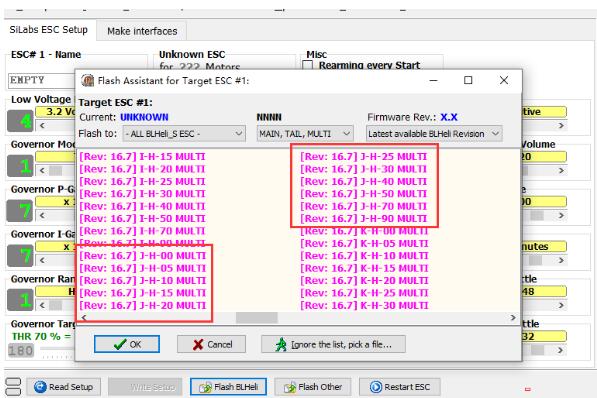Click the Restart ESC button

click(x=399, y=387)
